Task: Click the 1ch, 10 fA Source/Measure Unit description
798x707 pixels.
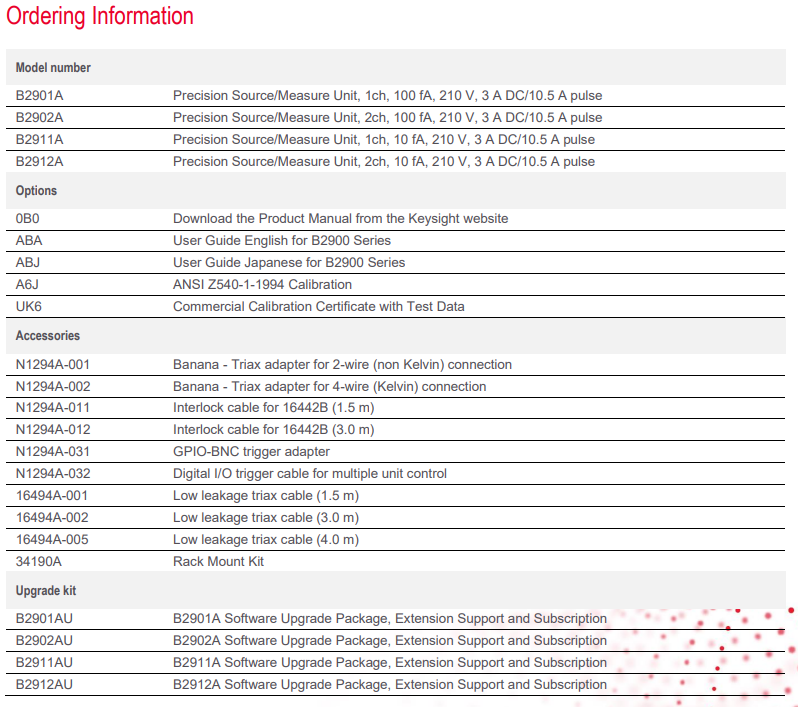Action: 384,139
